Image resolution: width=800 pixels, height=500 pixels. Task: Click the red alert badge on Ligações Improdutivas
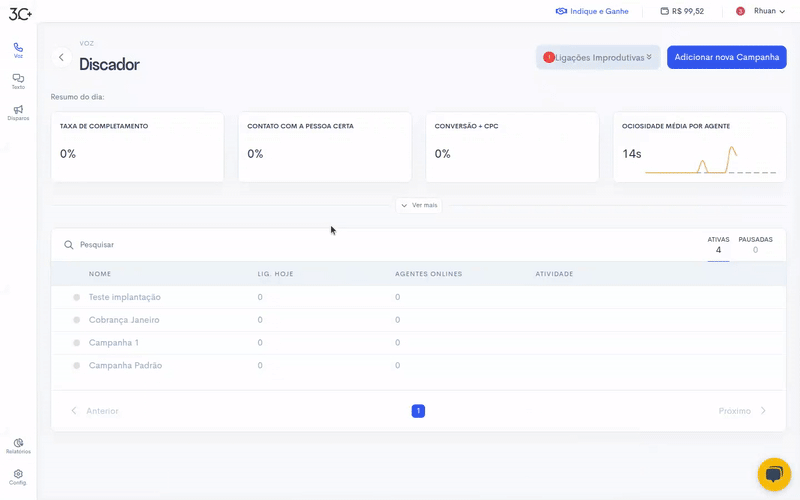coord(548,57)
